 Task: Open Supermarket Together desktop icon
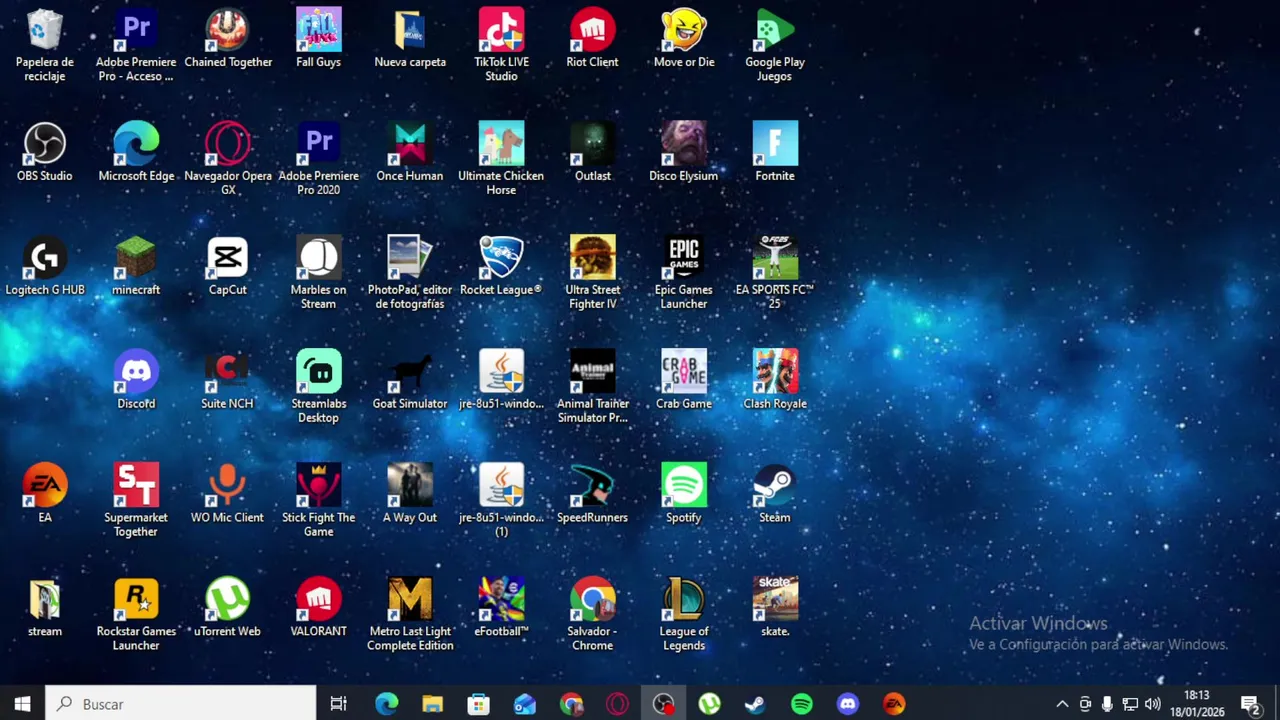136,501
